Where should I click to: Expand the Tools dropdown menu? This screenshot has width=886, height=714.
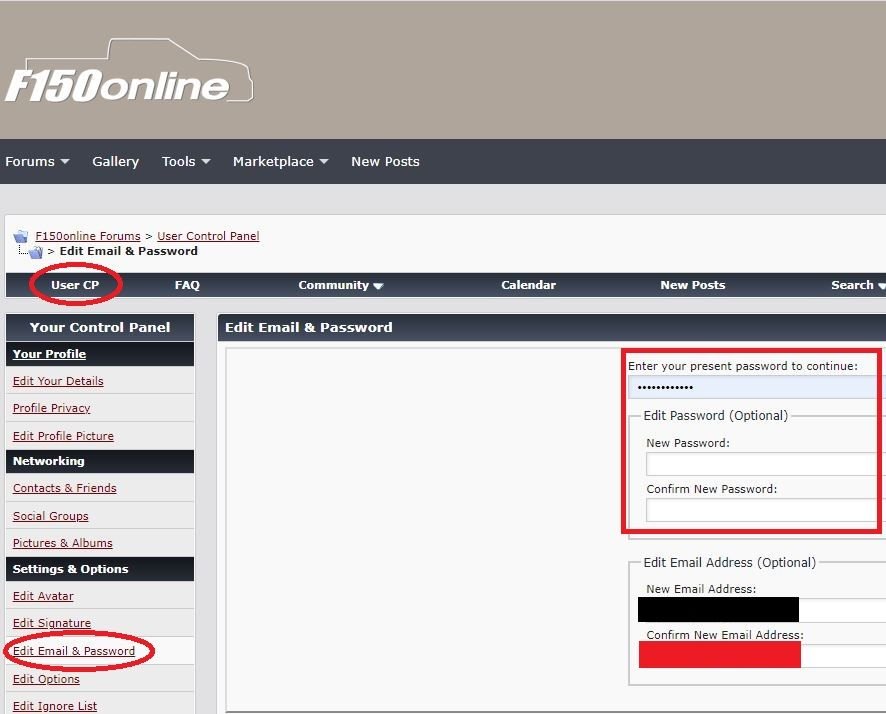pos(186,161)
